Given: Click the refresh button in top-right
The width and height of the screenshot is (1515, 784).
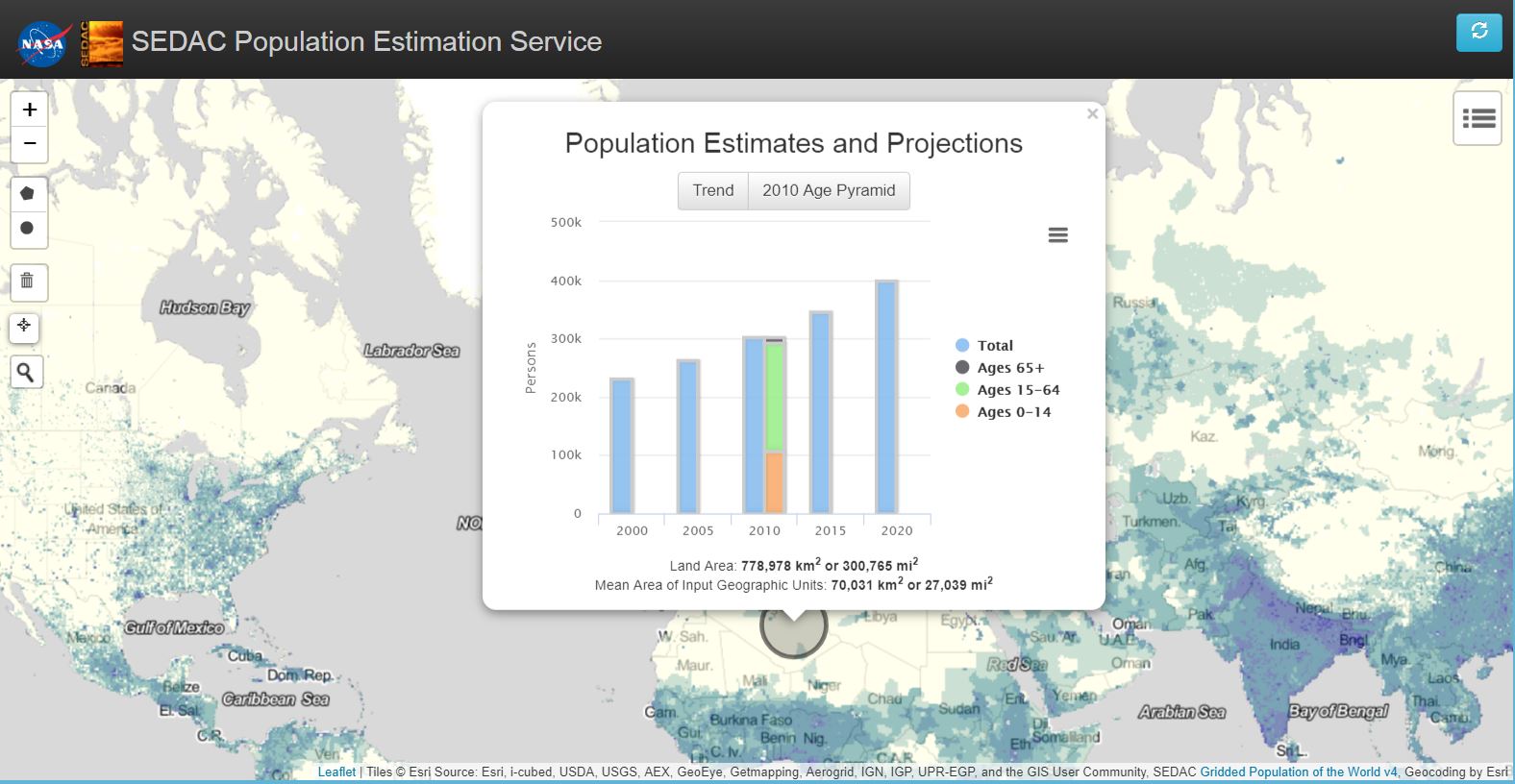Looking at the screenshot, I should coord(1478,32).
